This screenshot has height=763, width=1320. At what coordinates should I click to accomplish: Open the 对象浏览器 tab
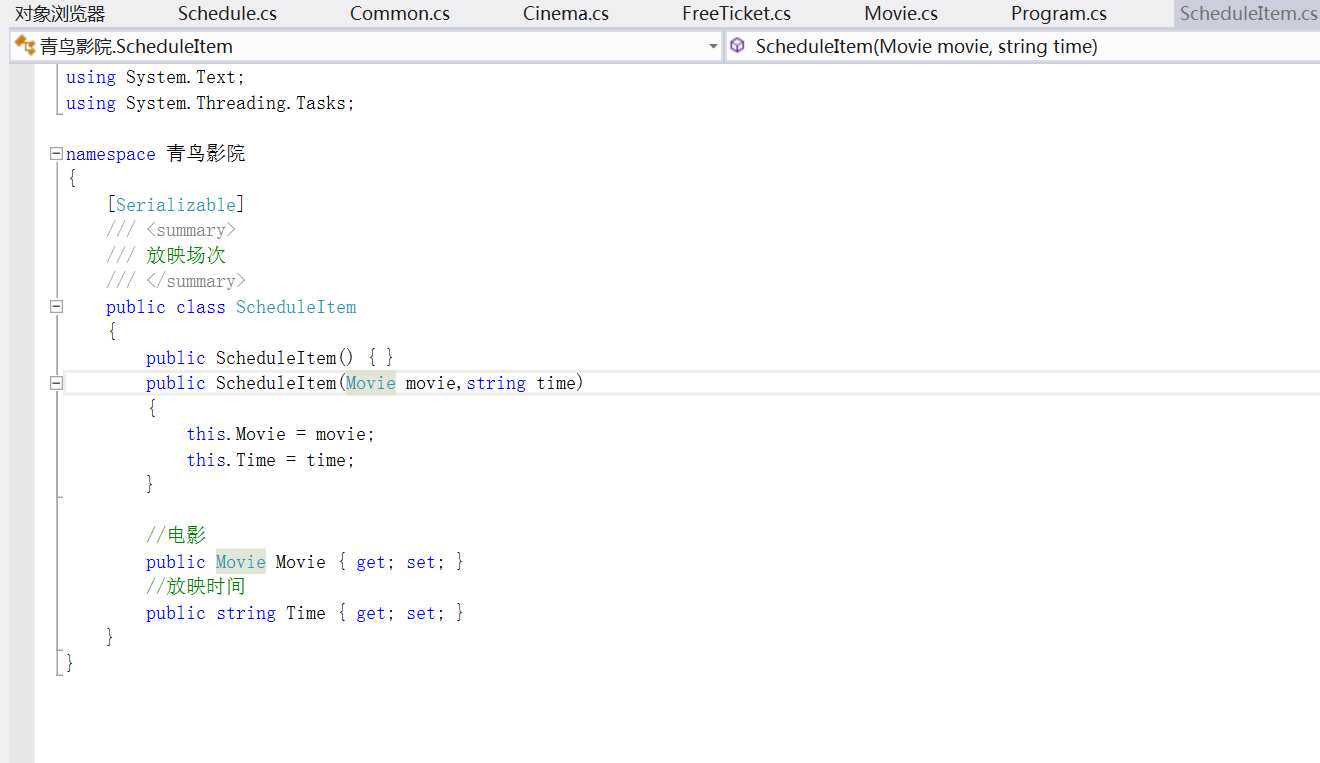(x=60, y=14)
